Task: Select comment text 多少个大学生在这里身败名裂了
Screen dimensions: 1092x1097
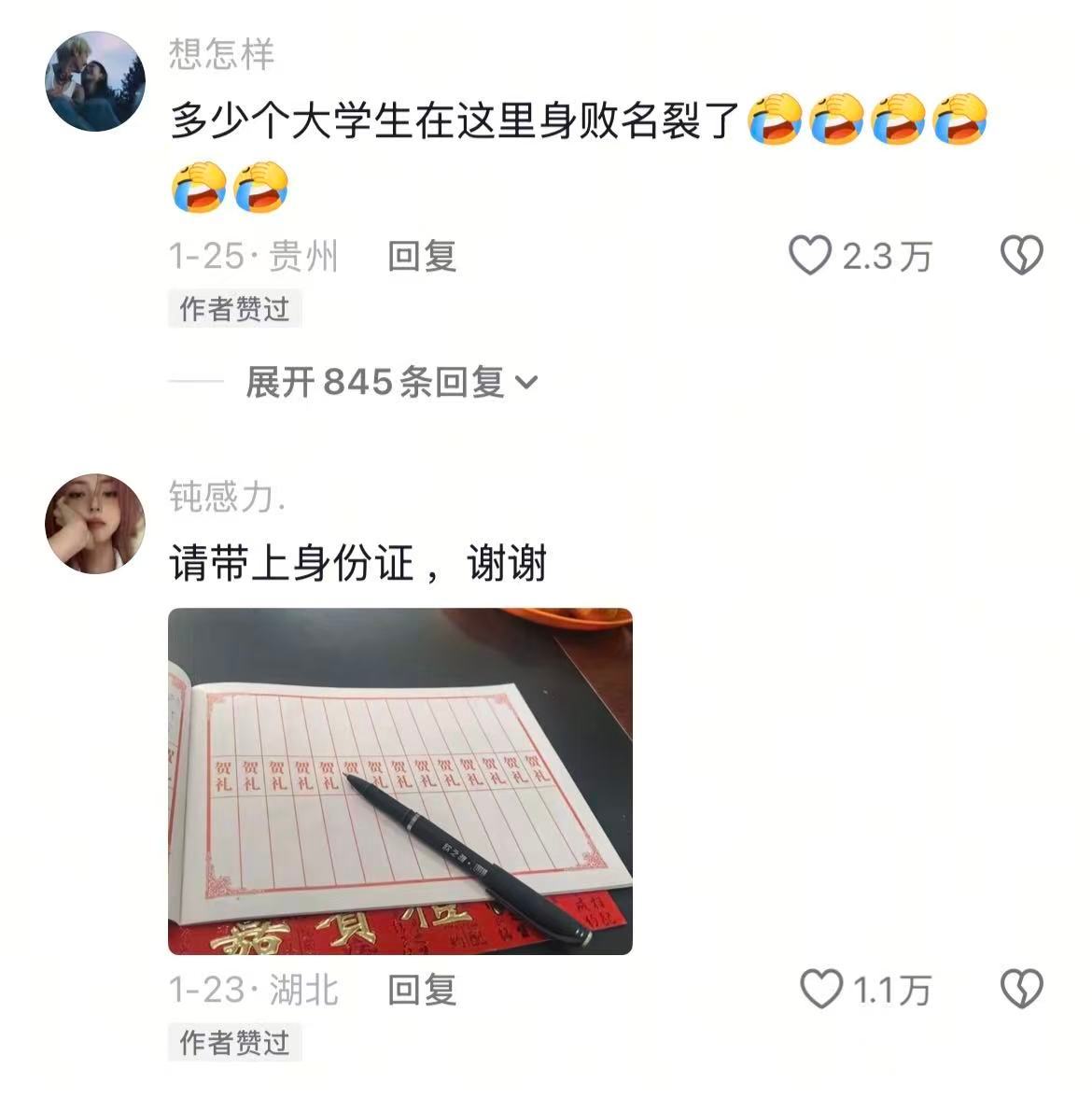Action: pyautogui.click(x=455, y=120)
